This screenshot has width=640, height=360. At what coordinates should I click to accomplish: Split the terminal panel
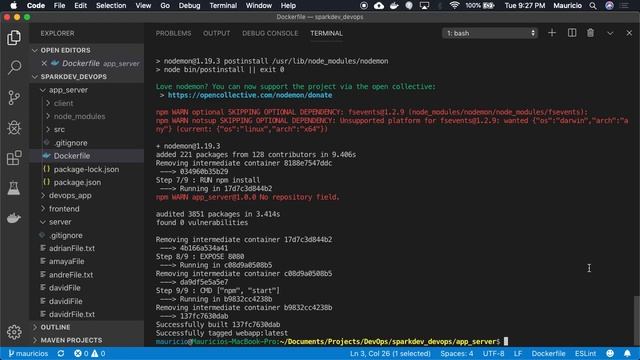tap(572, 33)
